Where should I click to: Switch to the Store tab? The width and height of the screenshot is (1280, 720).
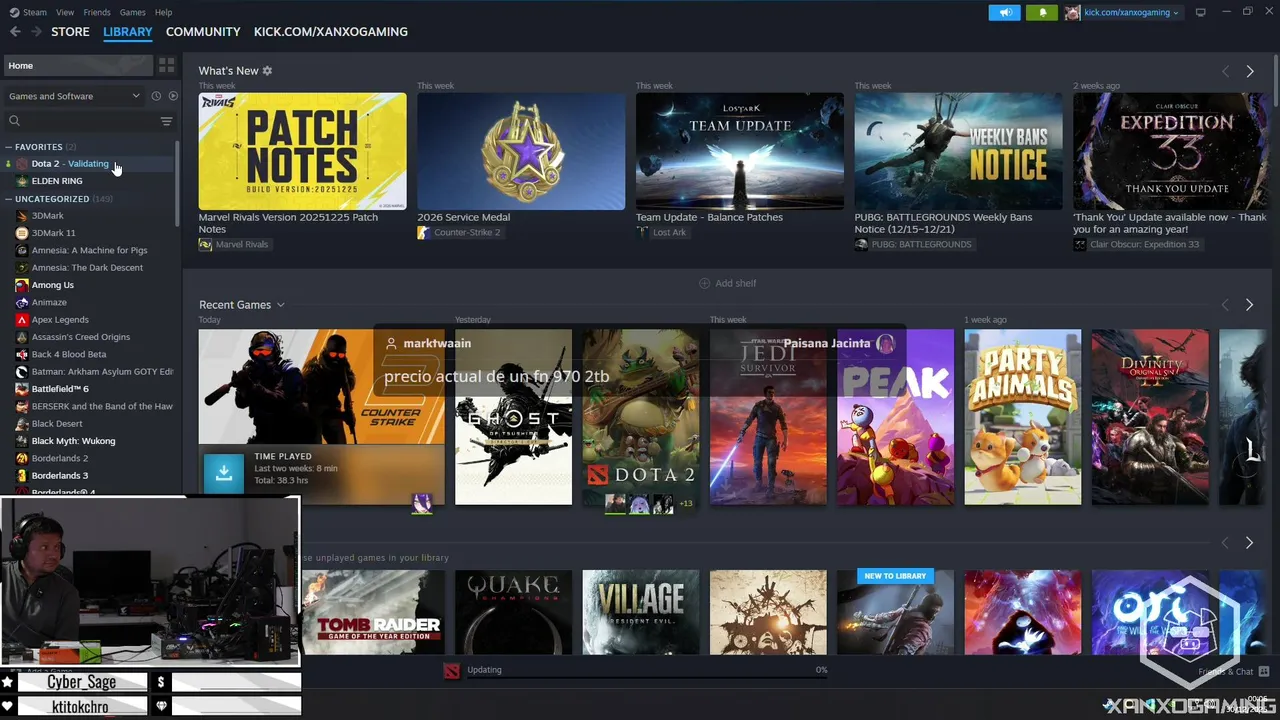[70, 32]
